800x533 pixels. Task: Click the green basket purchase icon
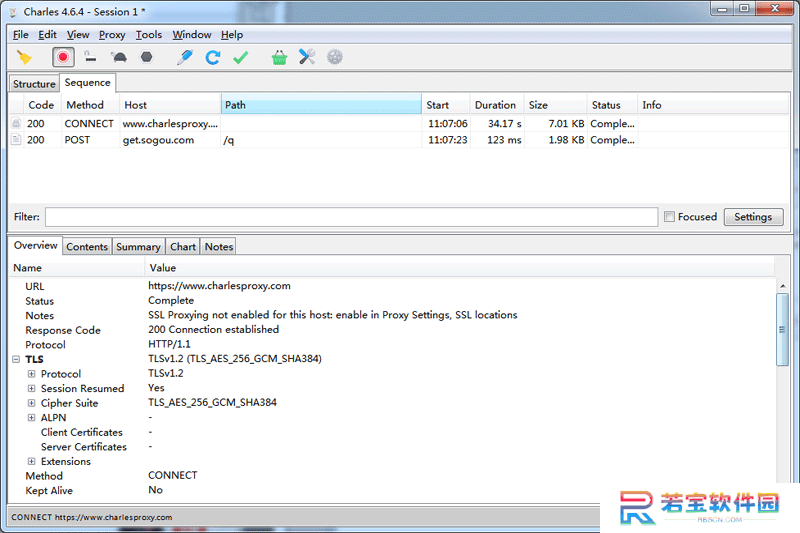279,57
